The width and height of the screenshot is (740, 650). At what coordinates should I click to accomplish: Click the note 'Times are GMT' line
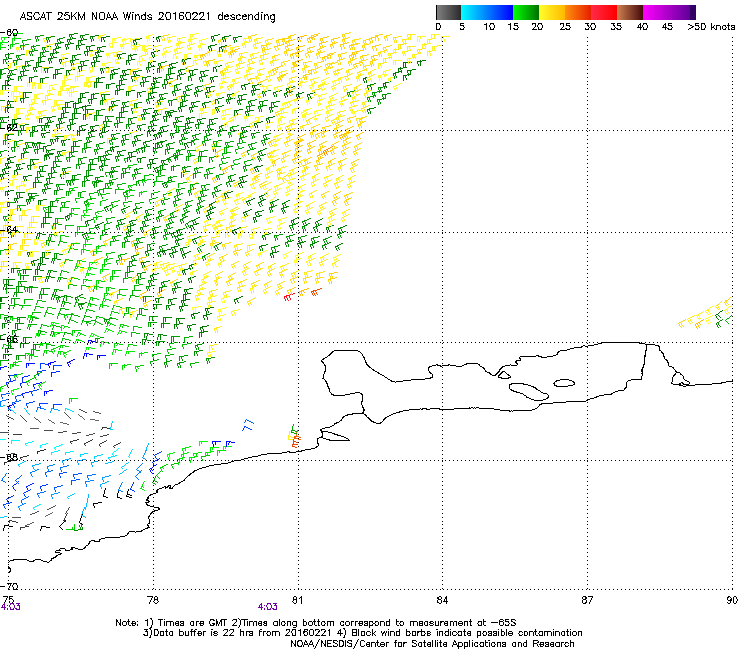(315, 623)
